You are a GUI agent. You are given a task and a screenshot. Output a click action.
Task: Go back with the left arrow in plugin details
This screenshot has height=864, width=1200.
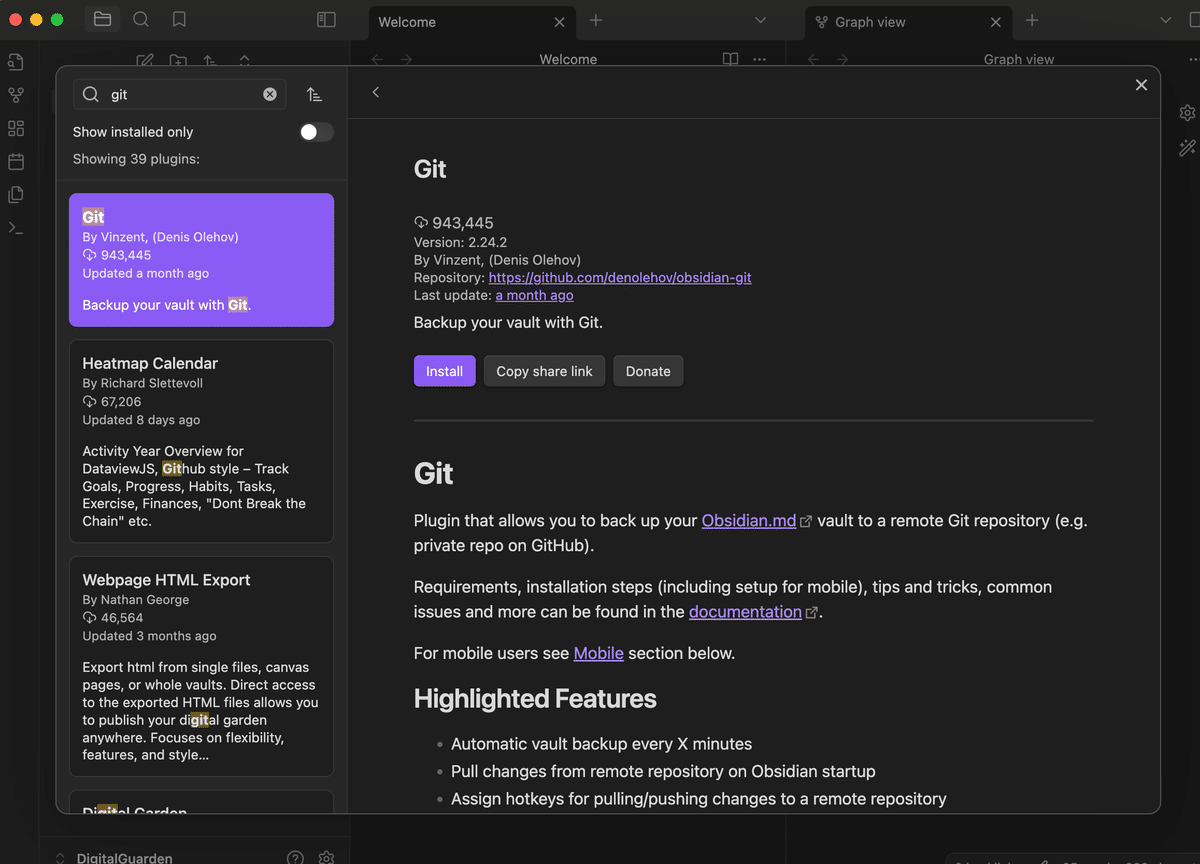click(375, 91)
